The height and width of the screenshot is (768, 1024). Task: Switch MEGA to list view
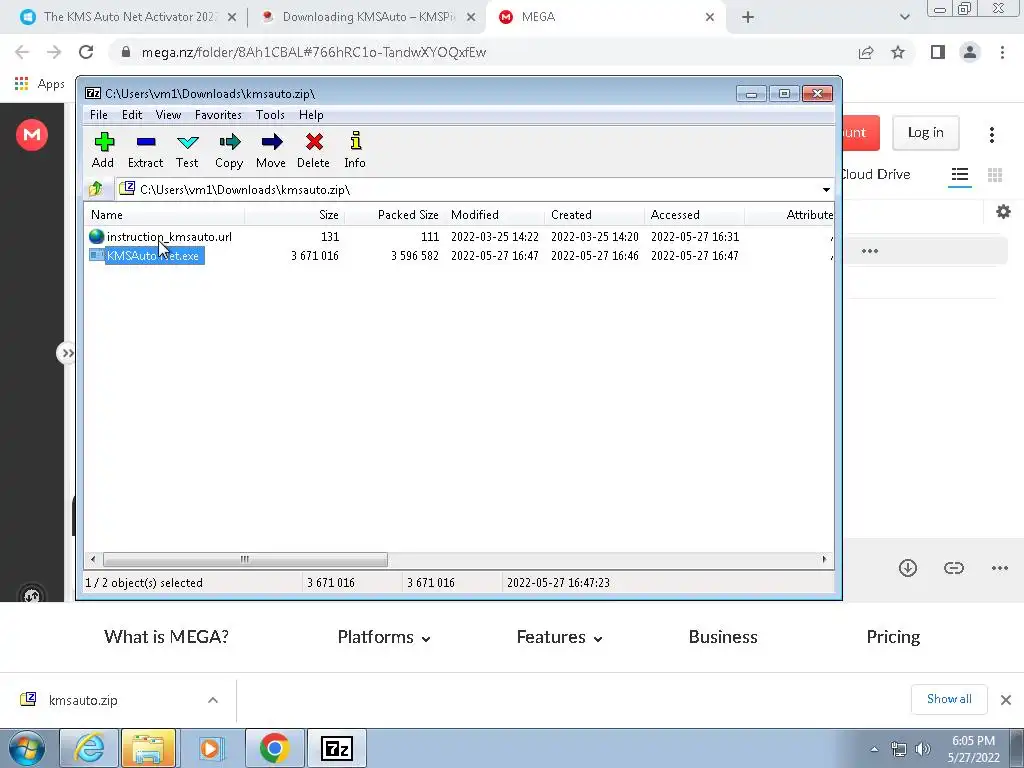click(x=959, y=174)
